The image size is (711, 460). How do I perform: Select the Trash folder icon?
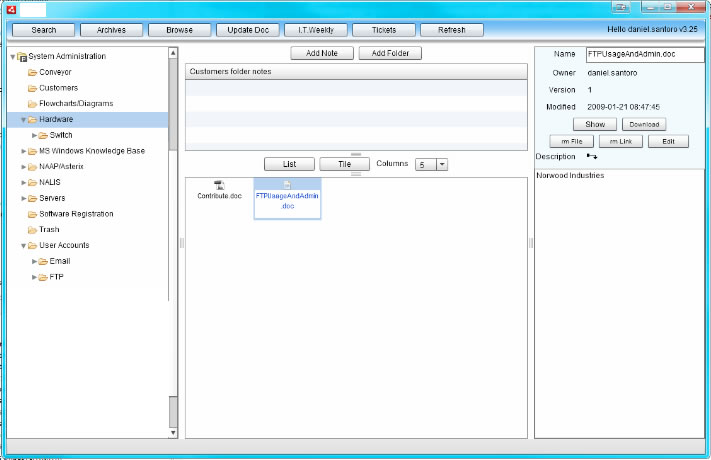tap(33, 229)
